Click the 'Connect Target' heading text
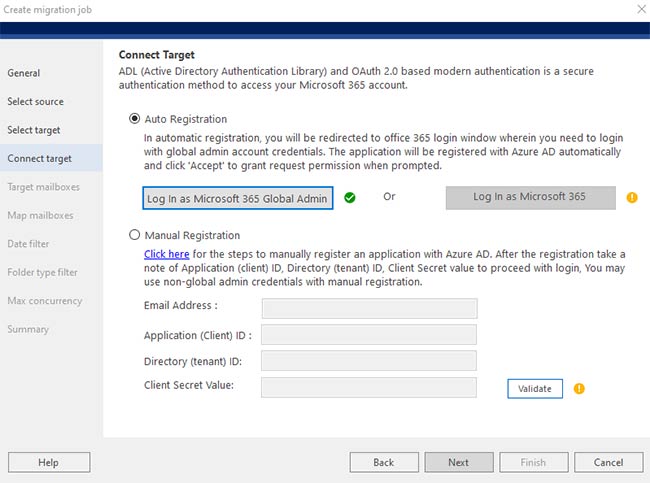 click(157, 55)
